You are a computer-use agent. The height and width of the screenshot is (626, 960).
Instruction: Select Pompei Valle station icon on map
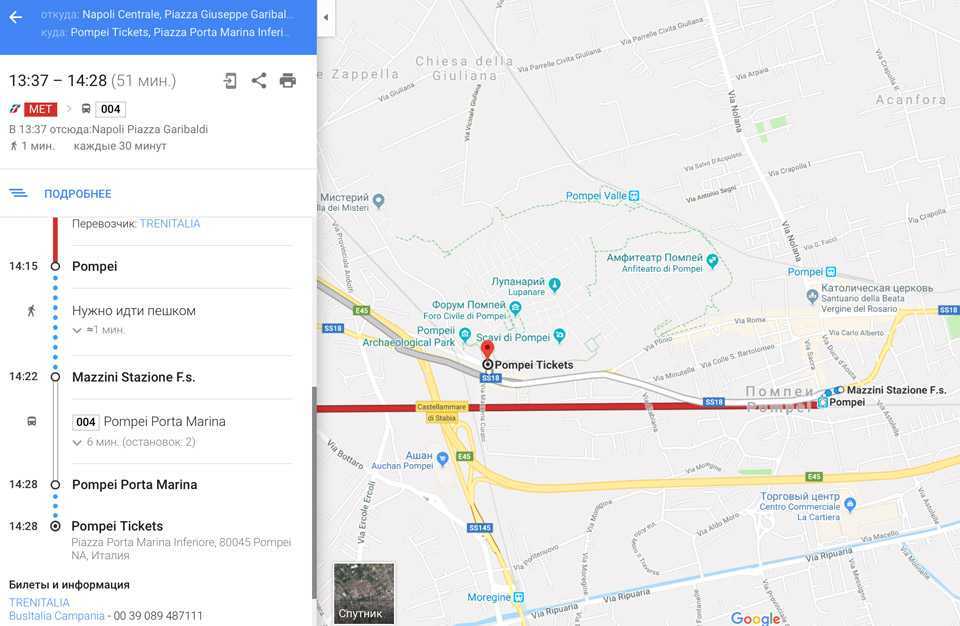[634, 196]
